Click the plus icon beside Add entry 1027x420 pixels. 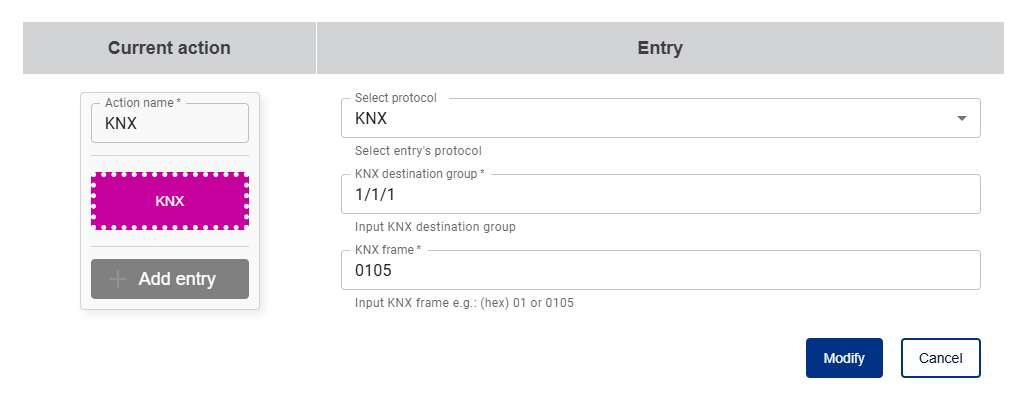pyautogui.click(x=119, y=279)
